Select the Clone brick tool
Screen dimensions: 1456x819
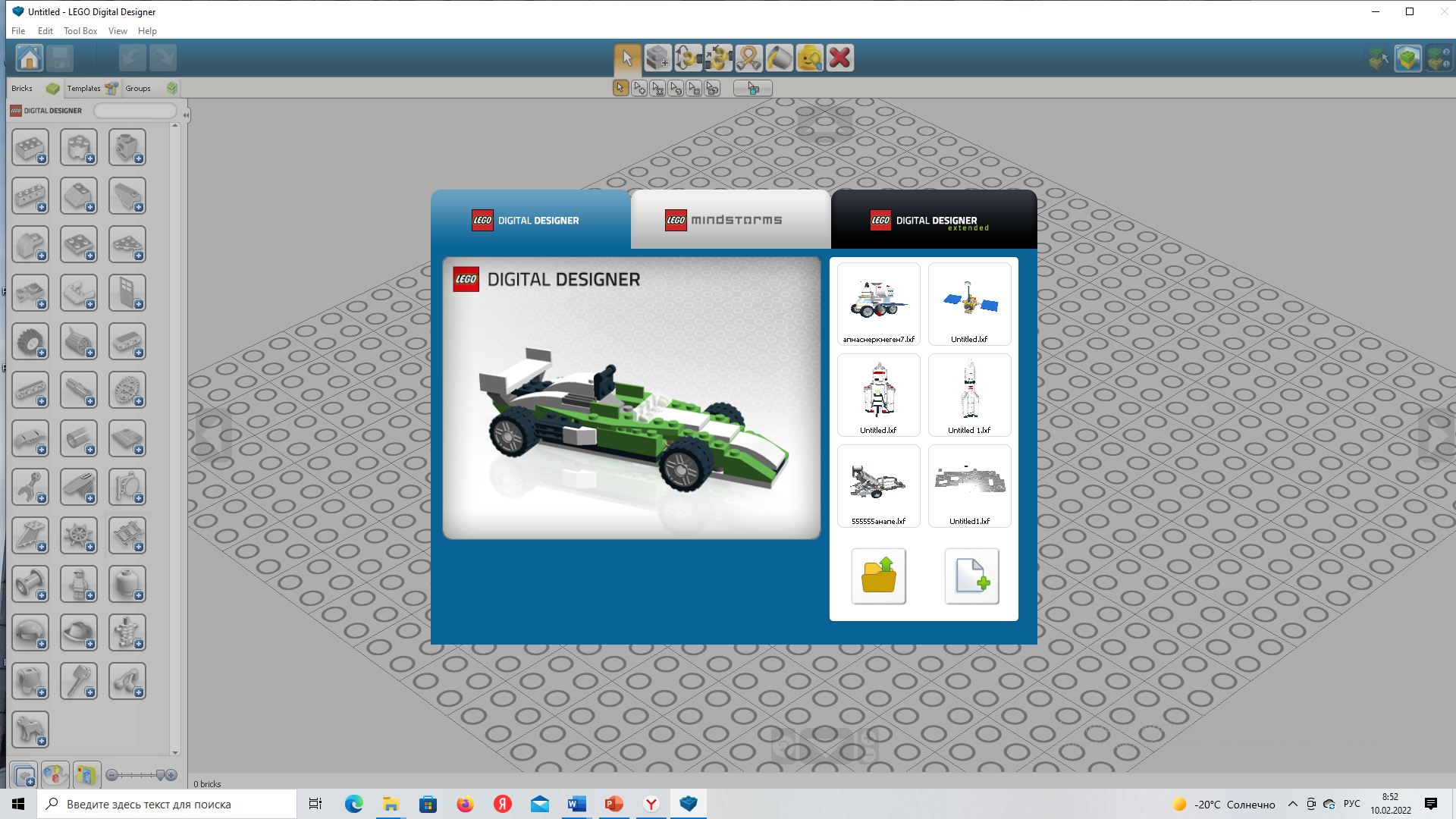657,58
